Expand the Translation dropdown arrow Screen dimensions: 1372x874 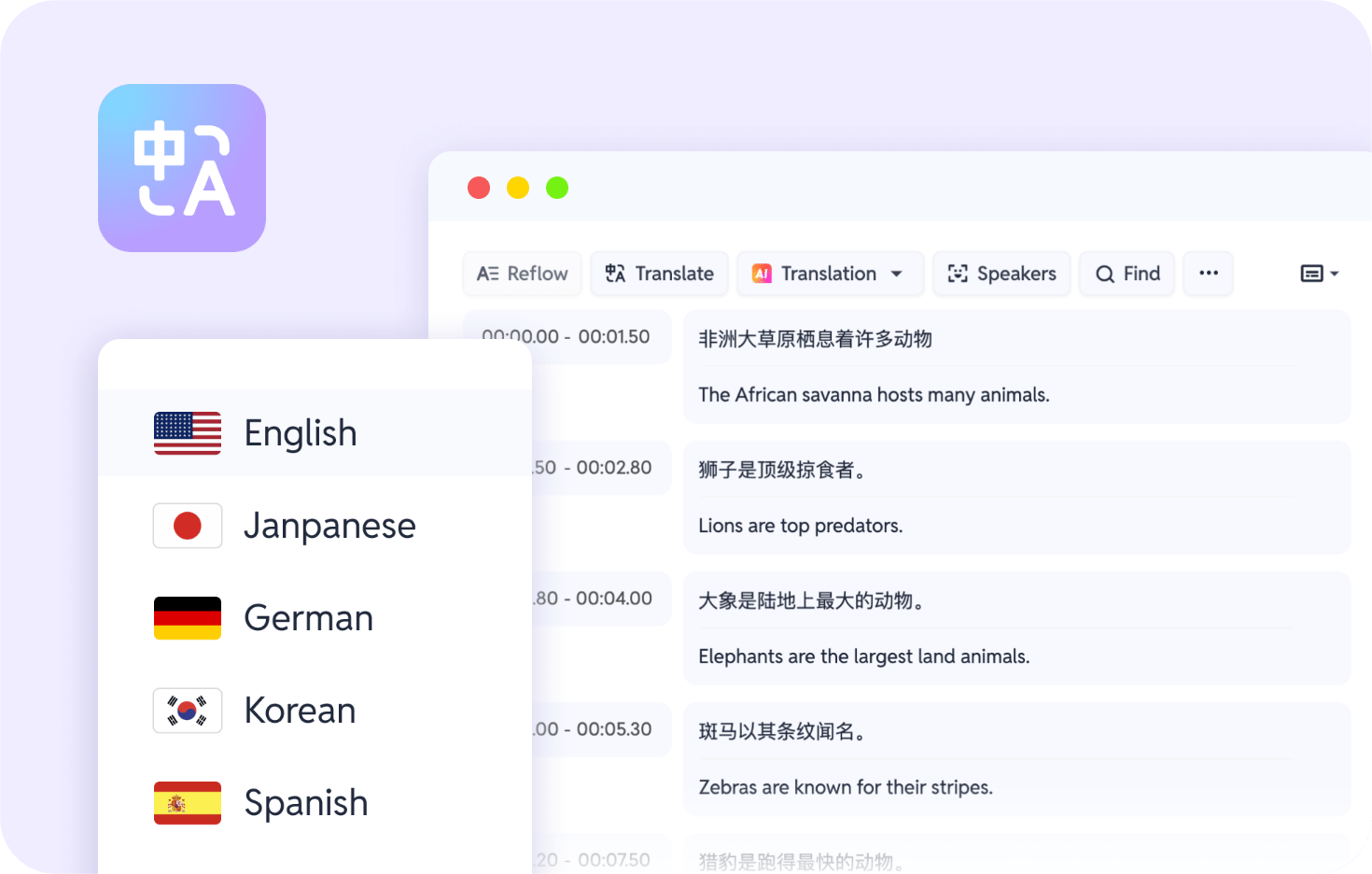coord(897,274)
